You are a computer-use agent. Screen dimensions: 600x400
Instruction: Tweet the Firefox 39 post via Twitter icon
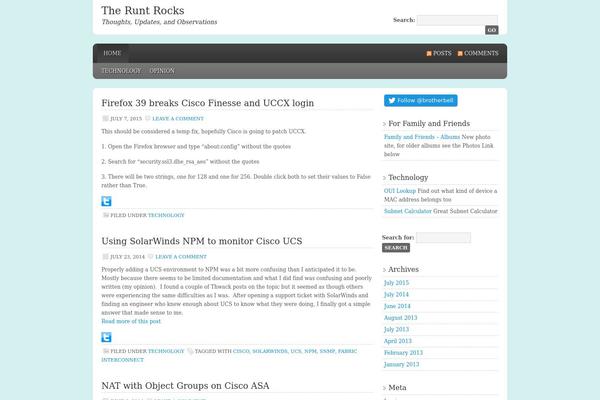106,201
